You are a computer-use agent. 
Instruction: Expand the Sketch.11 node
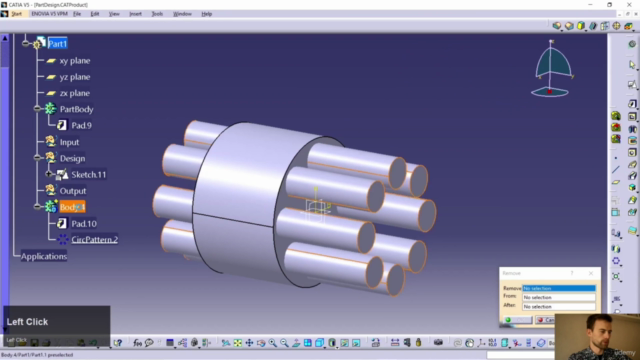pyautogui.click(x=49, y=174)
